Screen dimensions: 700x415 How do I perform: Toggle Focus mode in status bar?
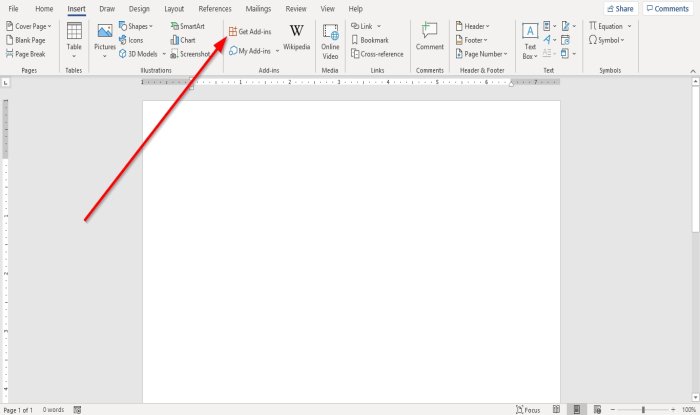pyautogui.click(x=528, y=410)
